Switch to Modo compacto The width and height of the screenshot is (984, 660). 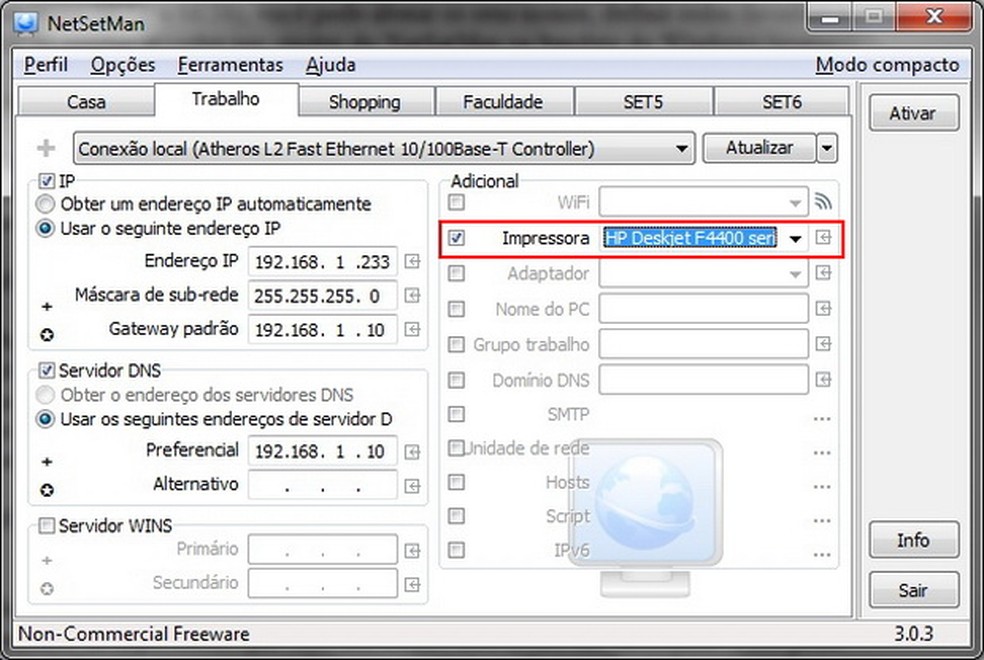[887, 65]
